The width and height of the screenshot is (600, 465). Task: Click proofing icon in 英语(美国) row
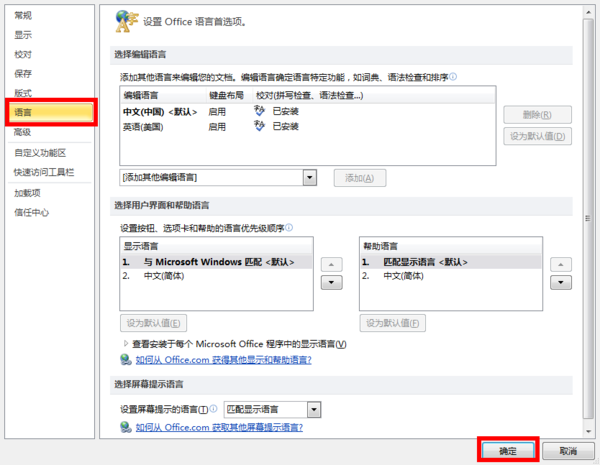click(259, 126)
